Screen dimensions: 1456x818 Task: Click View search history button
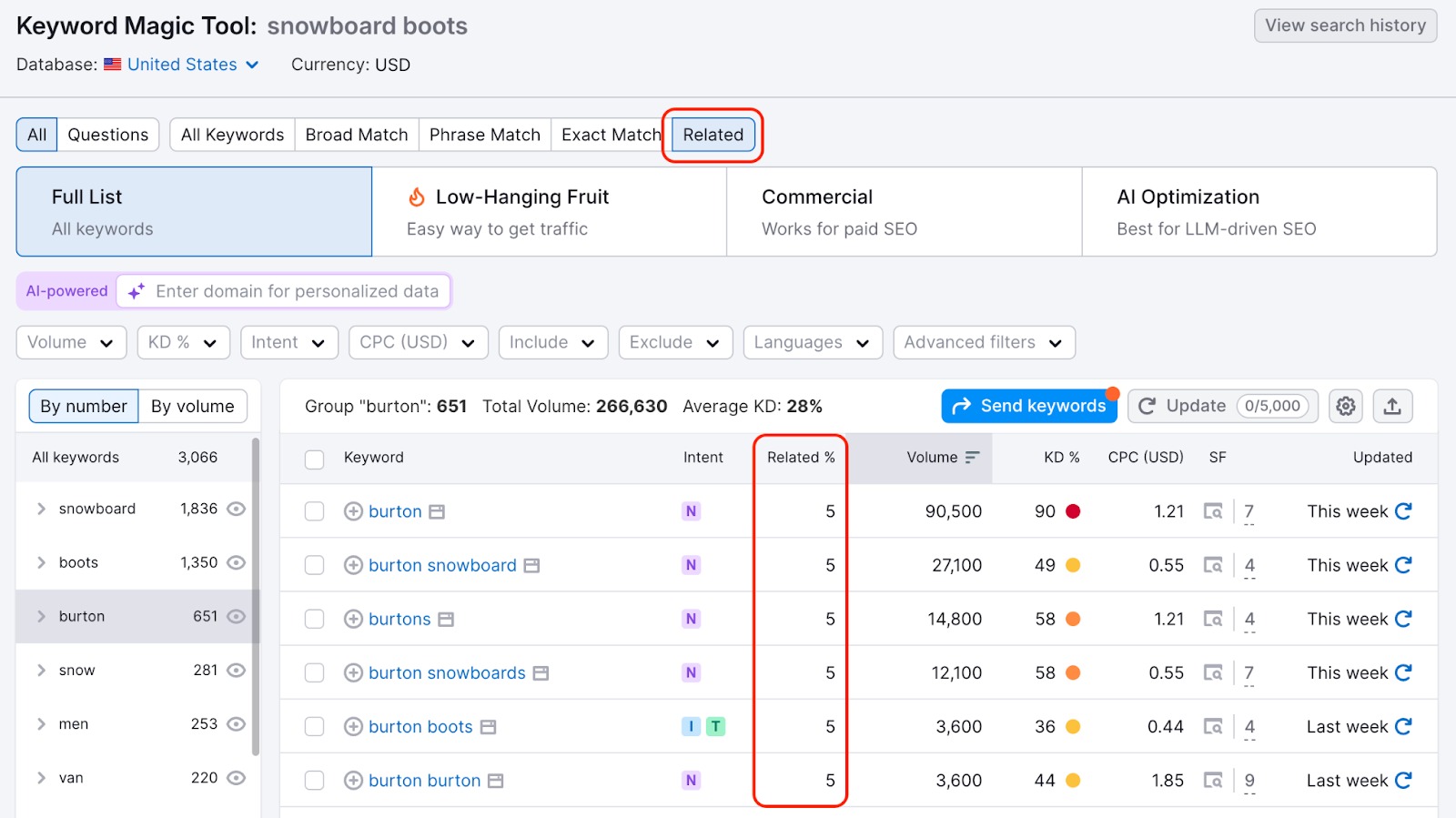[x=1345, y=25]
